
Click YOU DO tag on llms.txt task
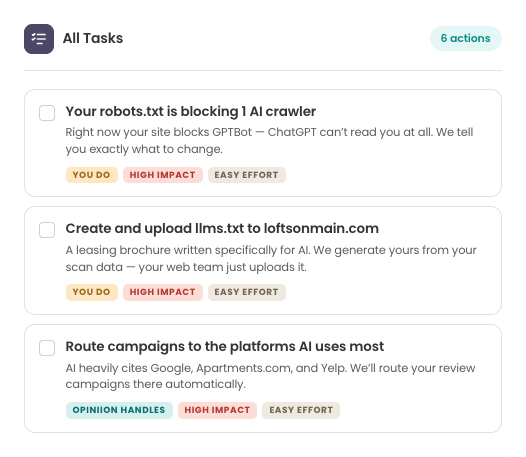tap(92, 292)
